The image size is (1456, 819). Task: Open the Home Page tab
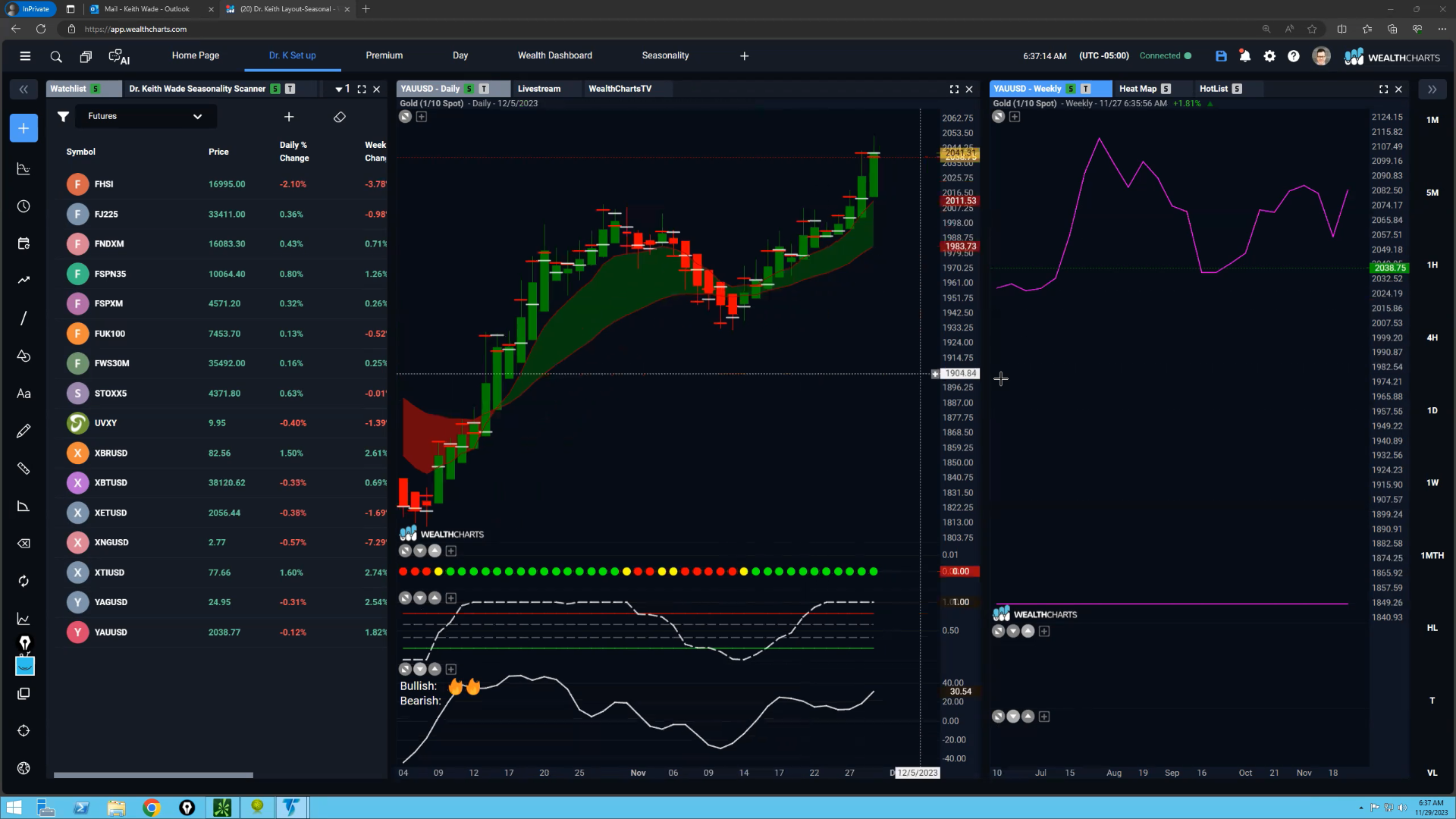pos(195,55)
